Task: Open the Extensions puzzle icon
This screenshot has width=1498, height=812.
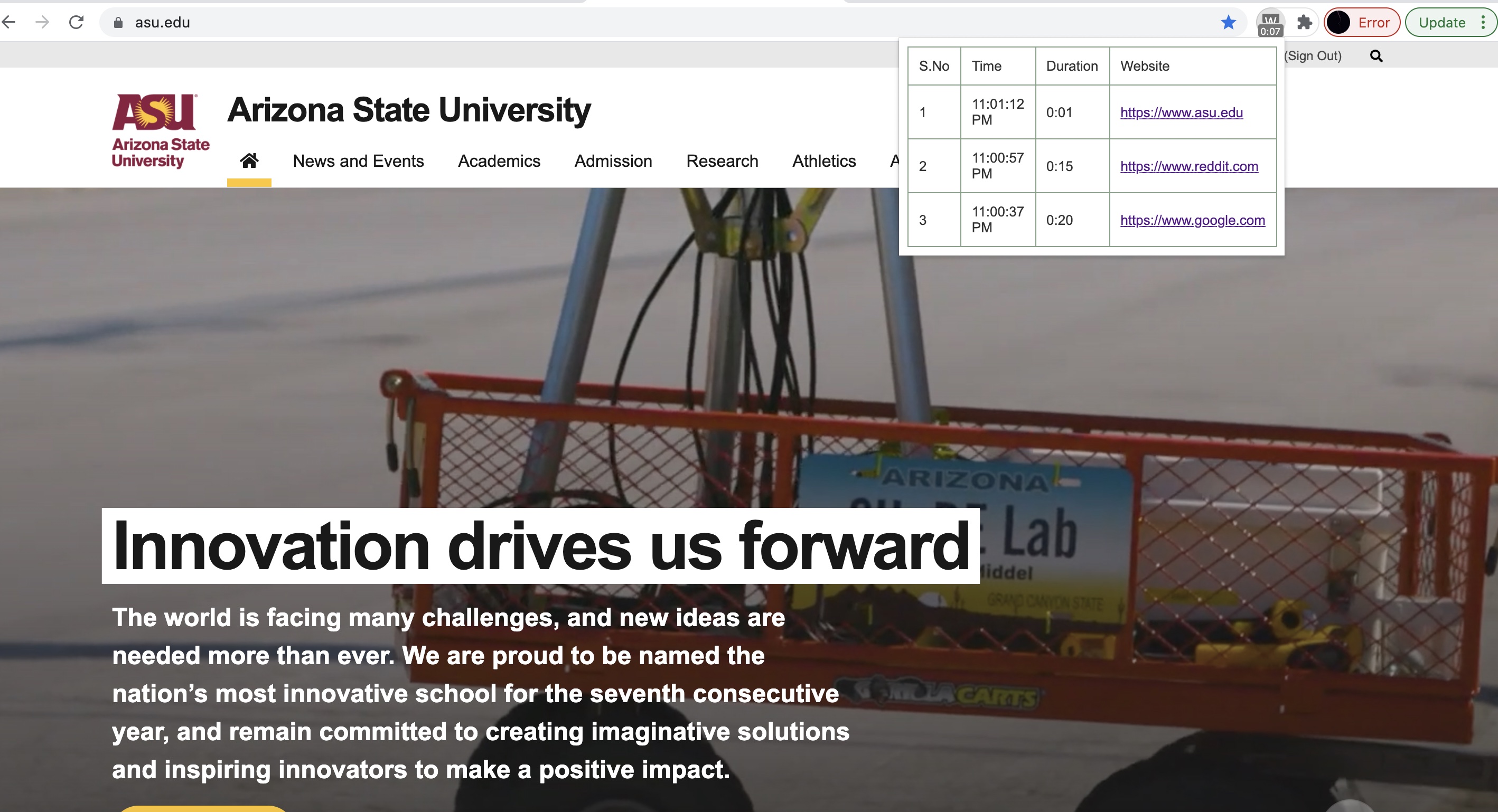Action: [1304, 22]
